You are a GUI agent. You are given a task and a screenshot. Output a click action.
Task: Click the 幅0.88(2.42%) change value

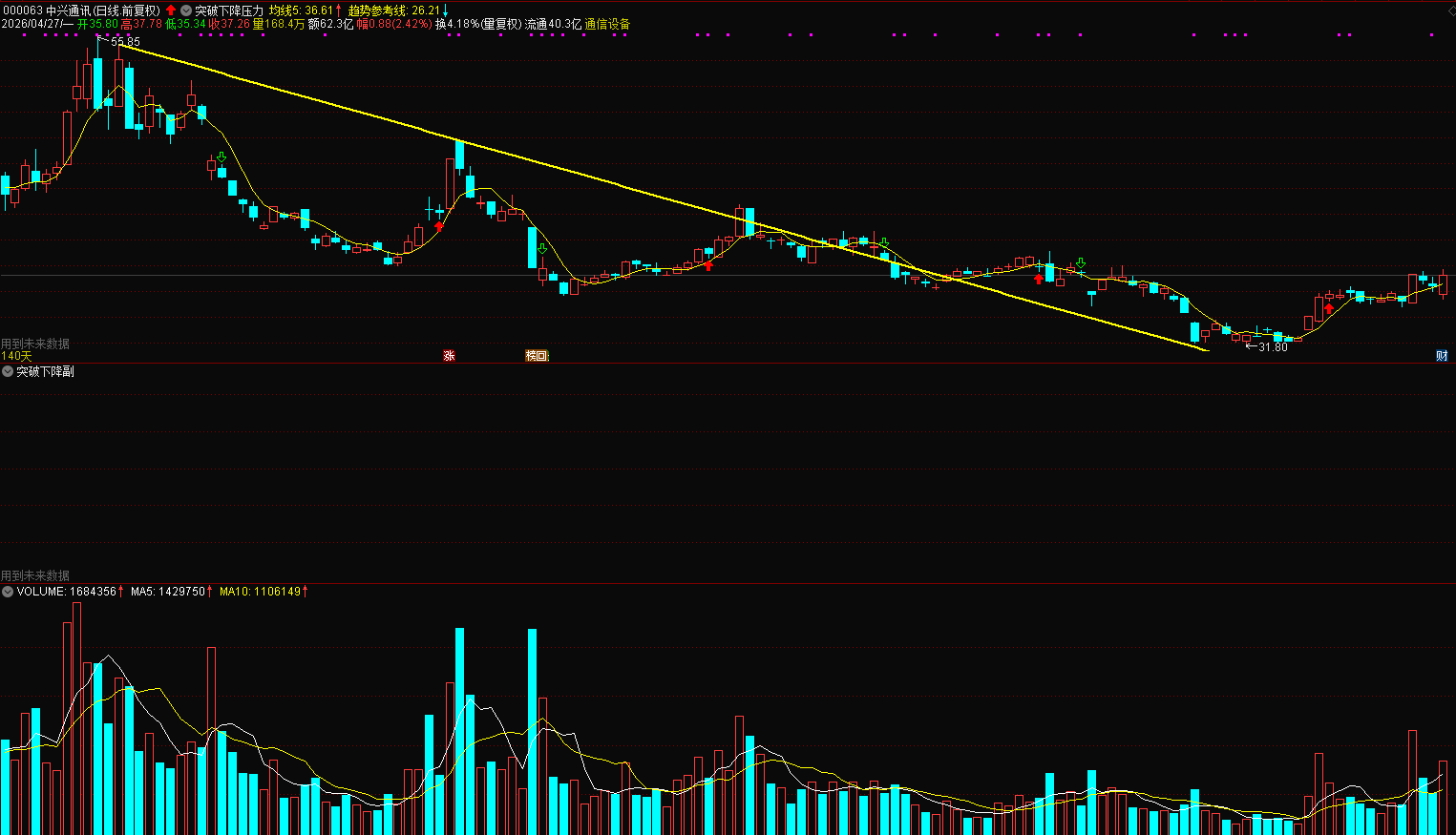click(394, 24)
